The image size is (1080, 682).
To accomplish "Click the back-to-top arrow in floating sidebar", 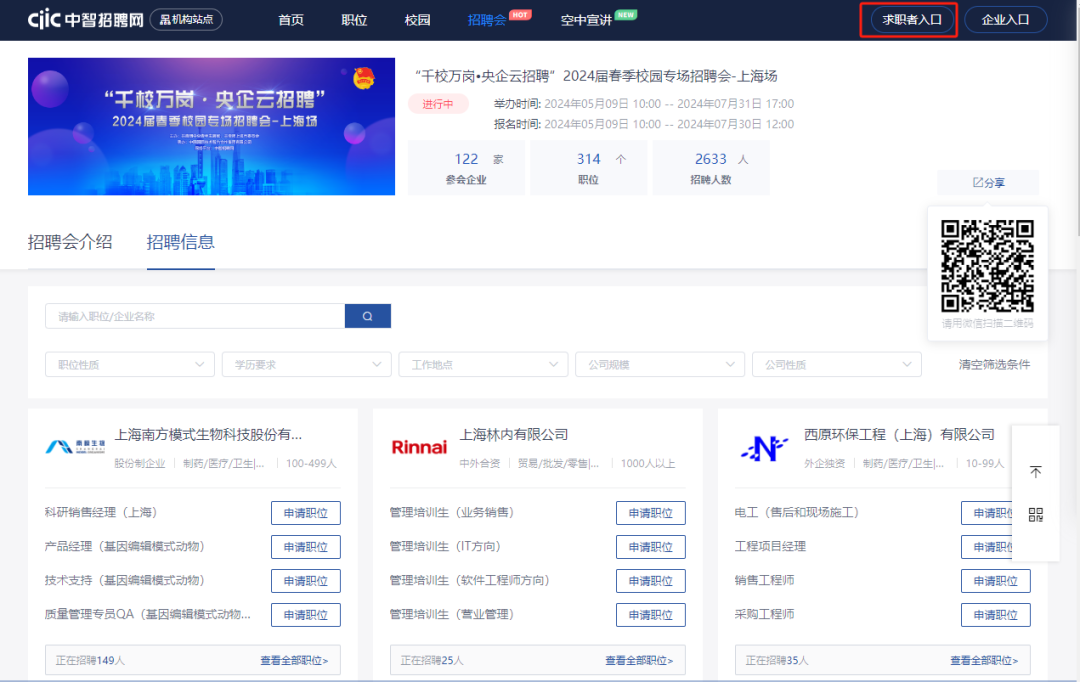I will point(1036,471).
